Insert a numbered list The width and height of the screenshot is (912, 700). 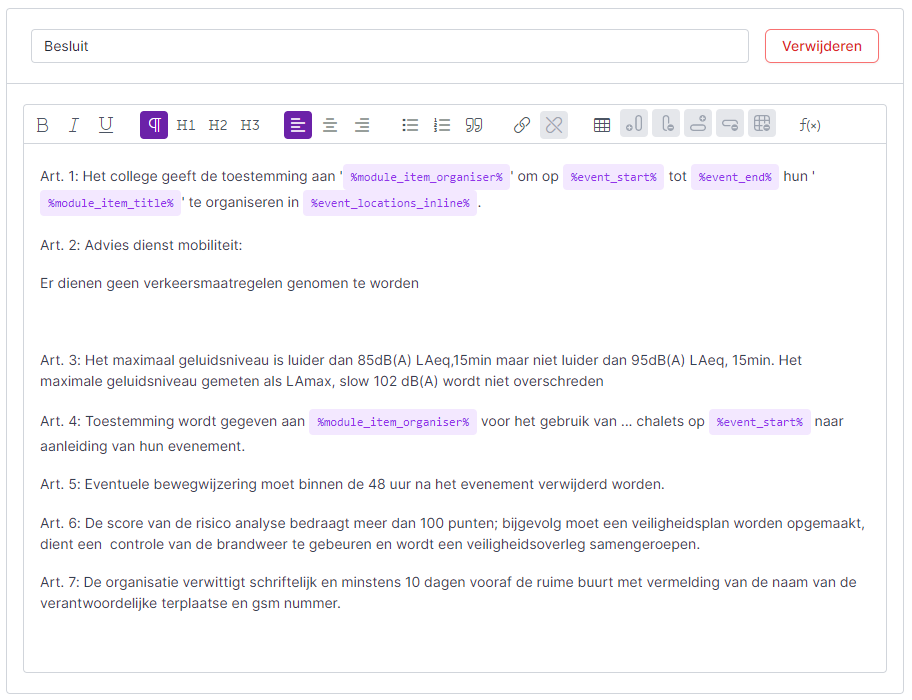pyautogui.click(x=442, y=125)
